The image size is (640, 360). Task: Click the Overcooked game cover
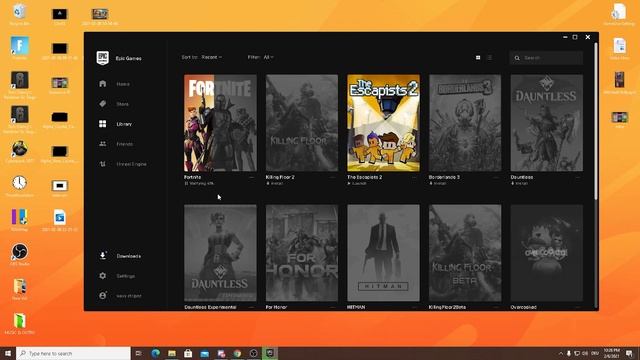[547, 253]
